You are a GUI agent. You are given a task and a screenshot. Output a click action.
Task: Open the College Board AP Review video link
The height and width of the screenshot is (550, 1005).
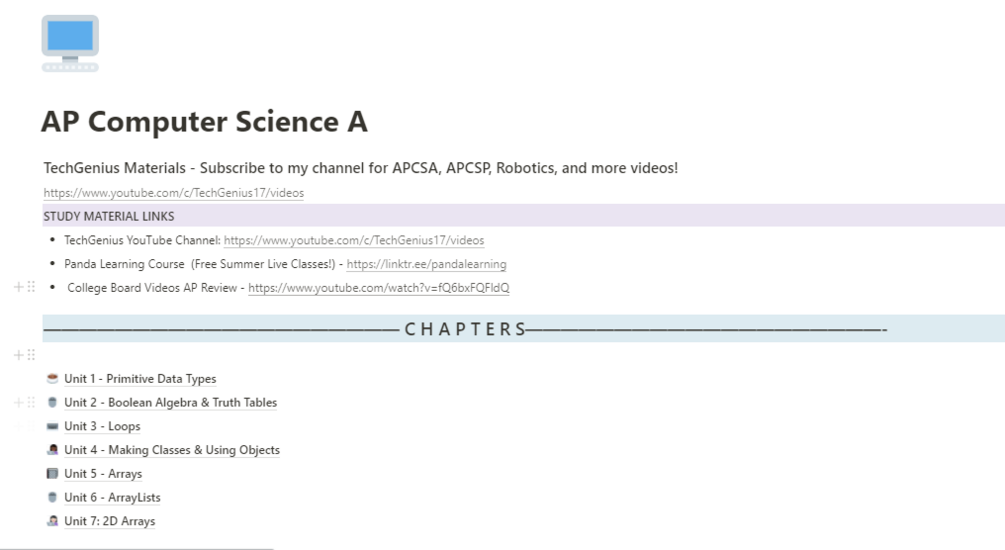378,288
